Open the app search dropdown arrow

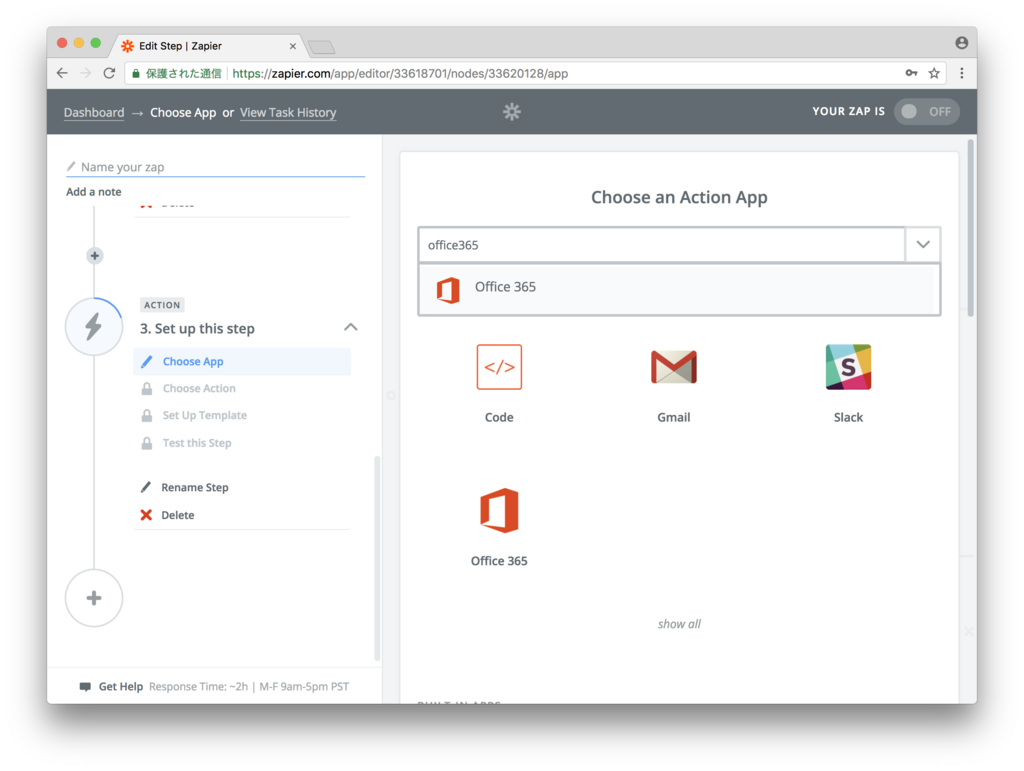923,244
